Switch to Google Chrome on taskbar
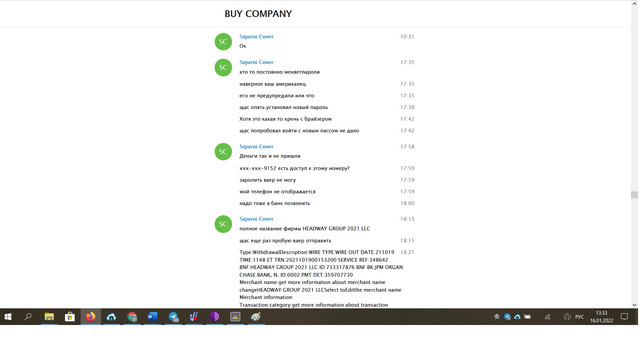 pos(132,317)
